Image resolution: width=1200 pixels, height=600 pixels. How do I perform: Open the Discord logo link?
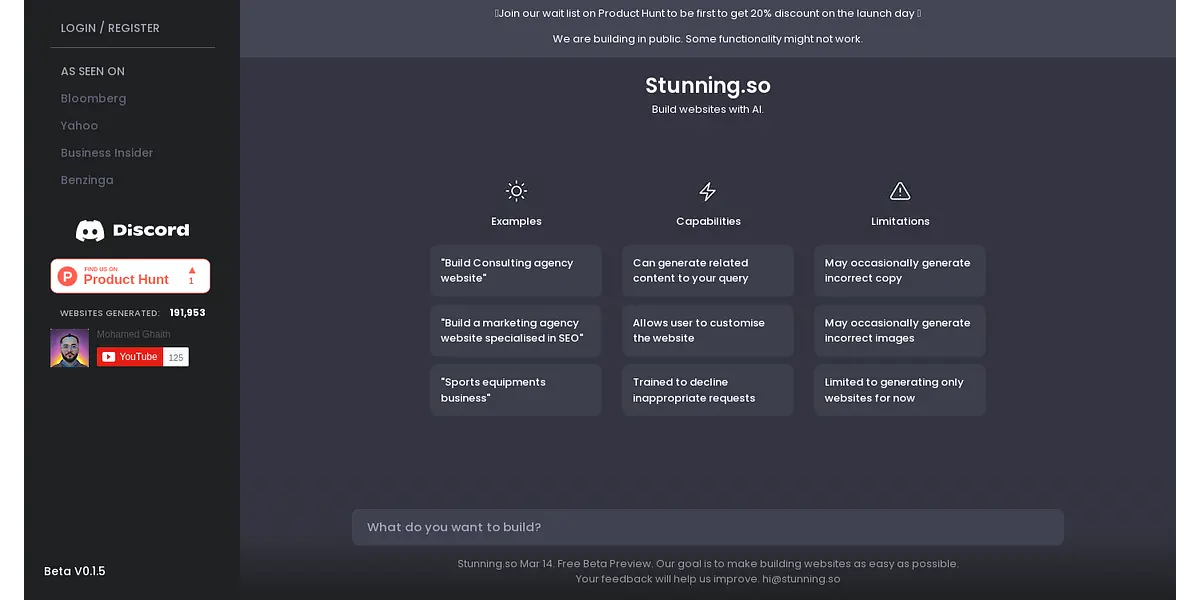pyautogui.click(x=132, y=230)
